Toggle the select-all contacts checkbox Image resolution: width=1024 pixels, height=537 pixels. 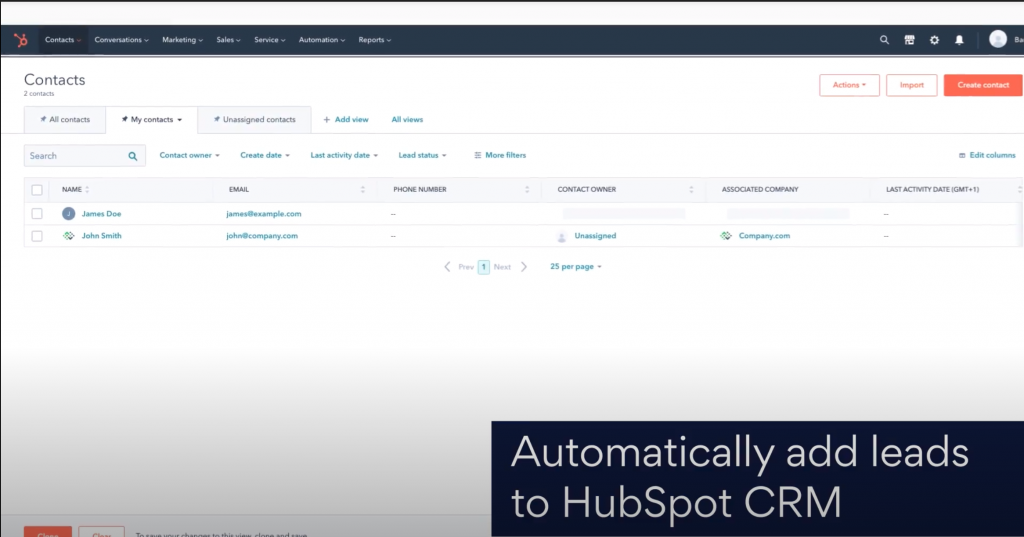click(37, 190)
